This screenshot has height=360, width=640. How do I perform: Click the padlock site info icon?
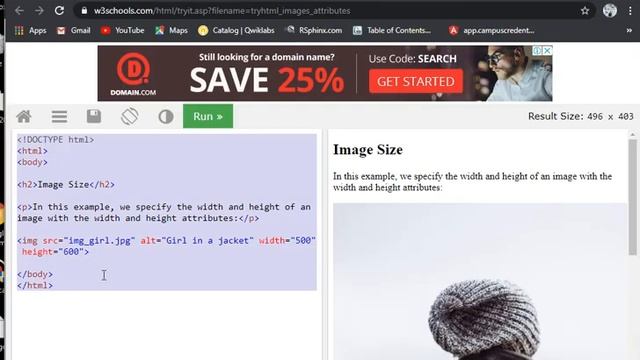point(84,11)
